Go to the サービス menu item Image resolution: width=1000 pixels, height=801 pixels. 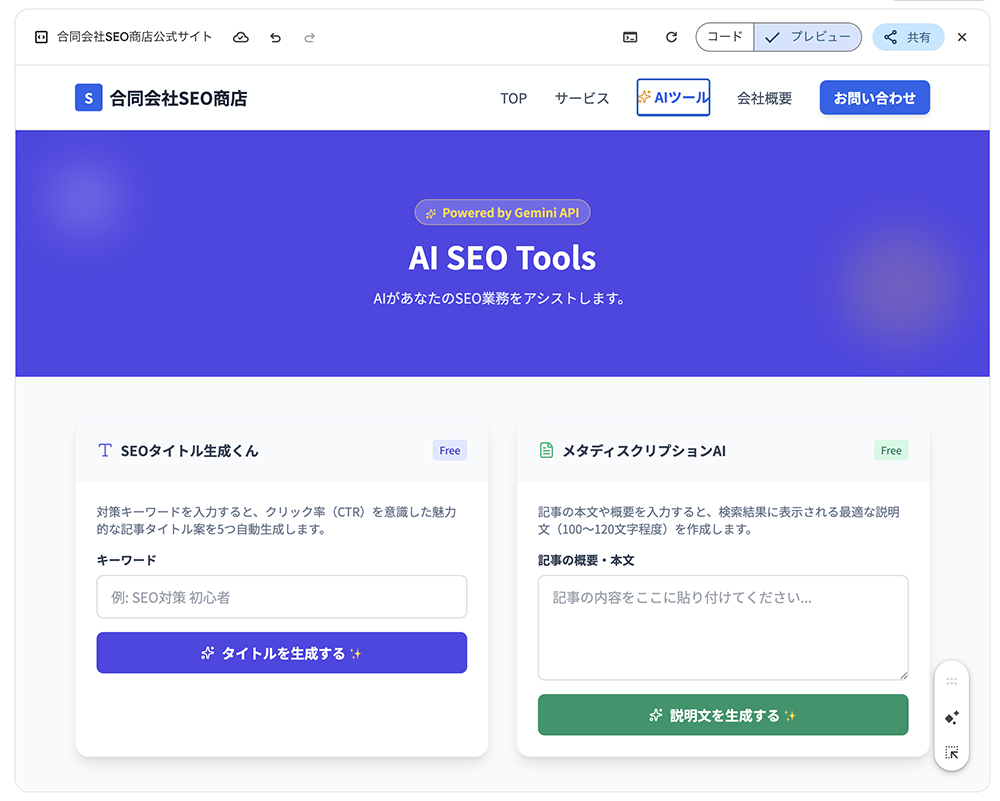click(x=581, y=98)
